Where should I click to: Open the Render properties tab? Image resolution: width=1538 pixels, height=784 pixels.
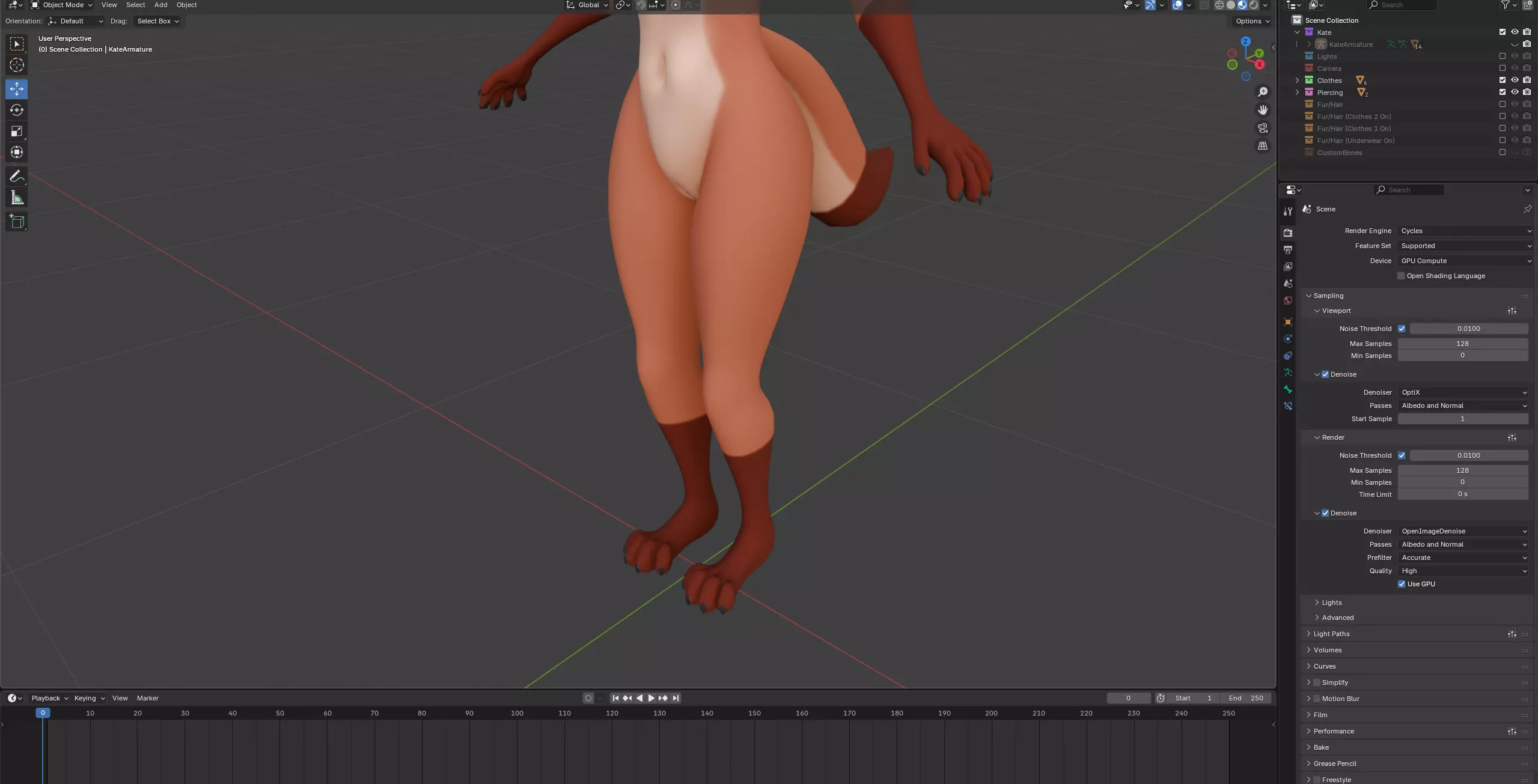coord(1288,232)
